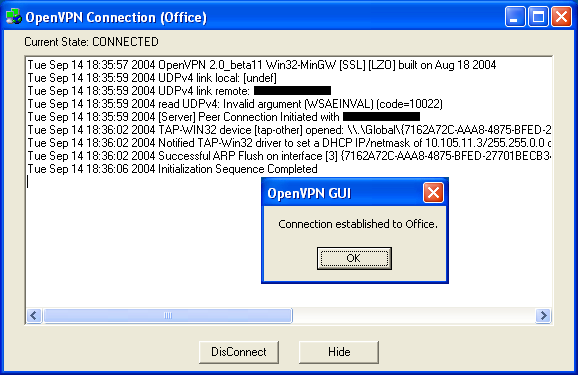578x375 pixels.
Task: Select the UDPv4 link local log line
Action: (x=152, y=78)
